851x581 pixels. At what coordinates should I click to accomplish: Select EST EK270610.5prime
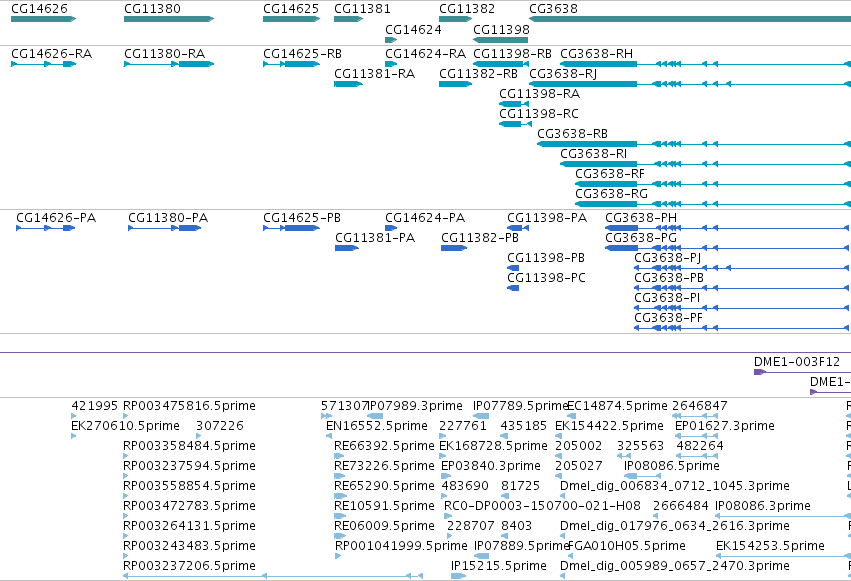coord(73,436)
